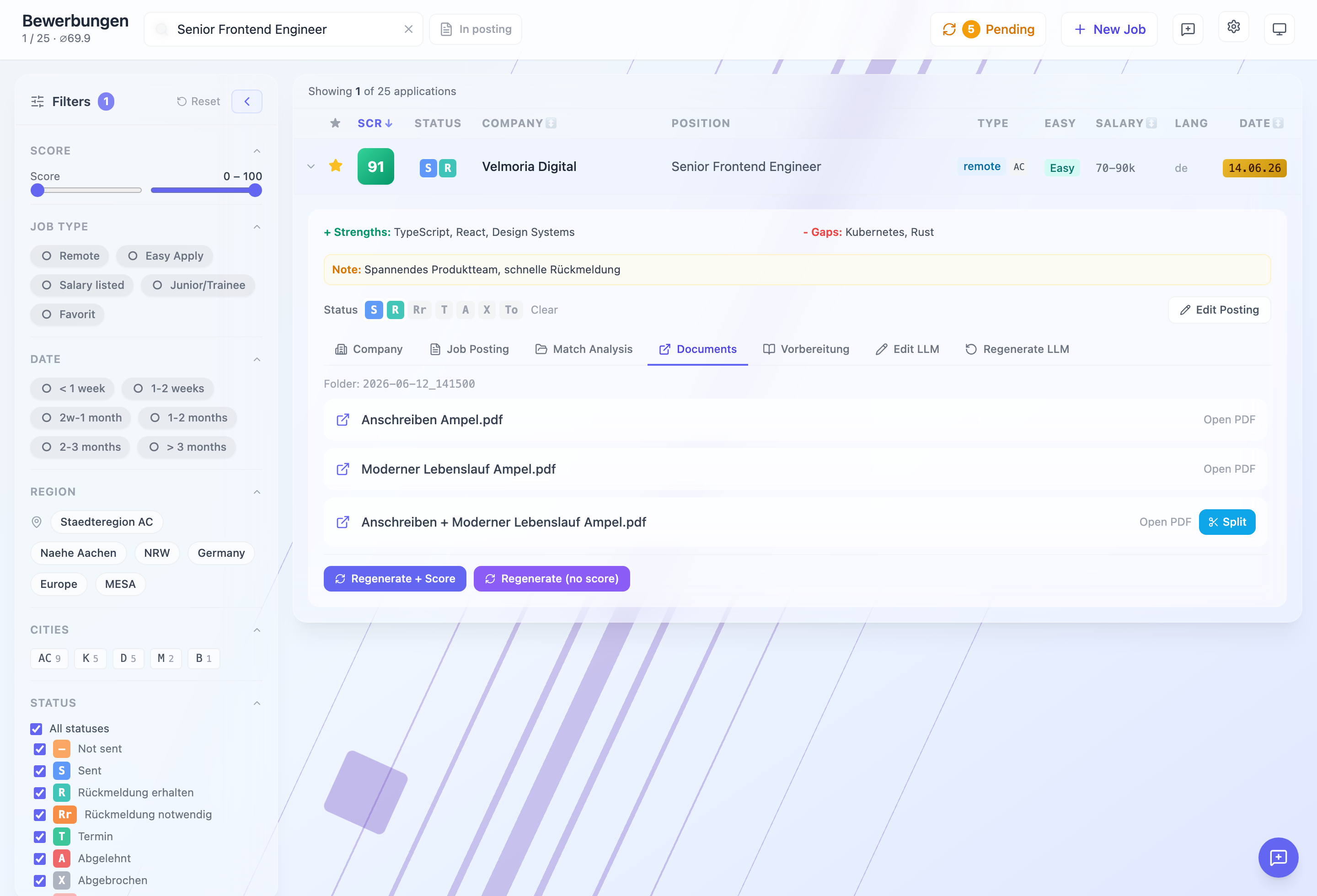
Task: Open the add-comment icon beside New Job
Action: [1188, 29]
